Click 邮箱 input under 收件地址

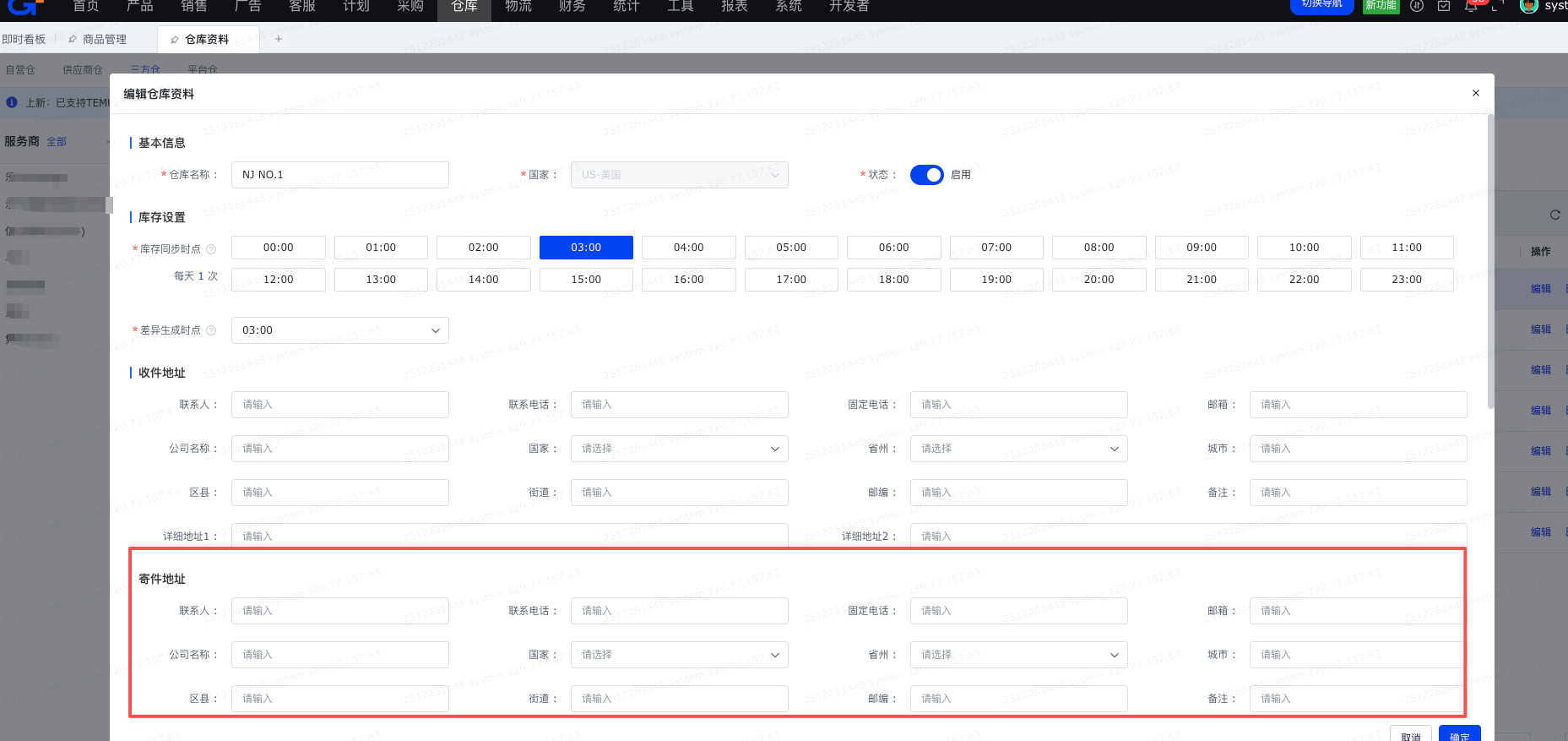point(1359,405)
